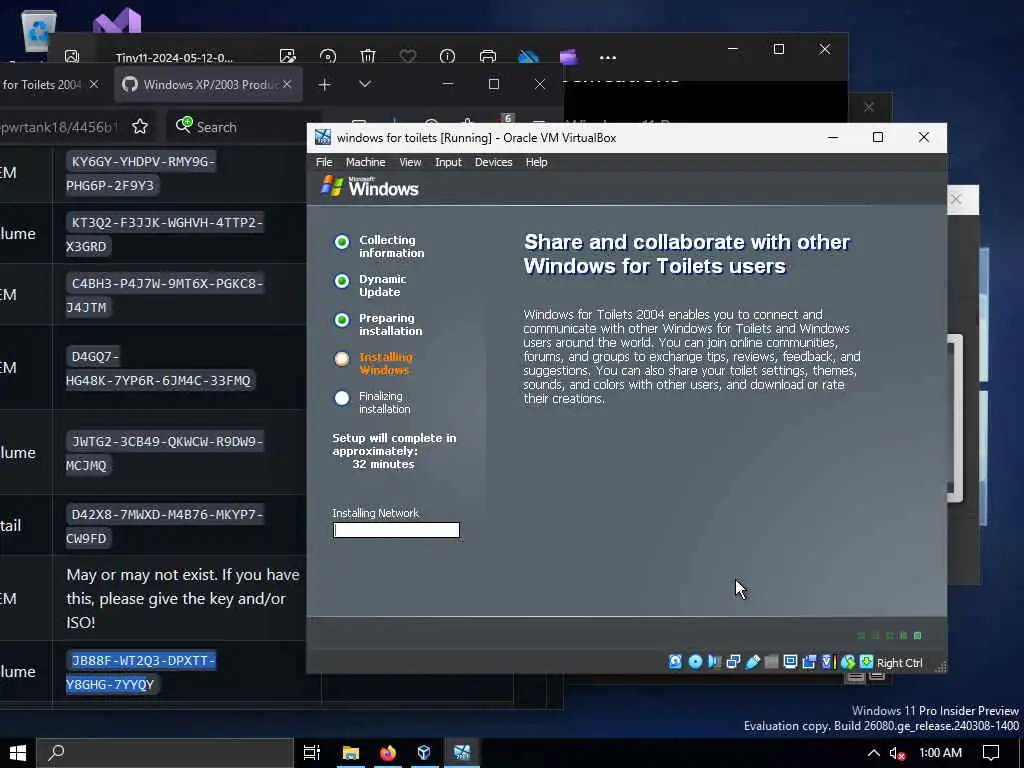The image size is (1024, 768).
Task: Click the 'Right Ctrl' host key label
Action: 899,663
